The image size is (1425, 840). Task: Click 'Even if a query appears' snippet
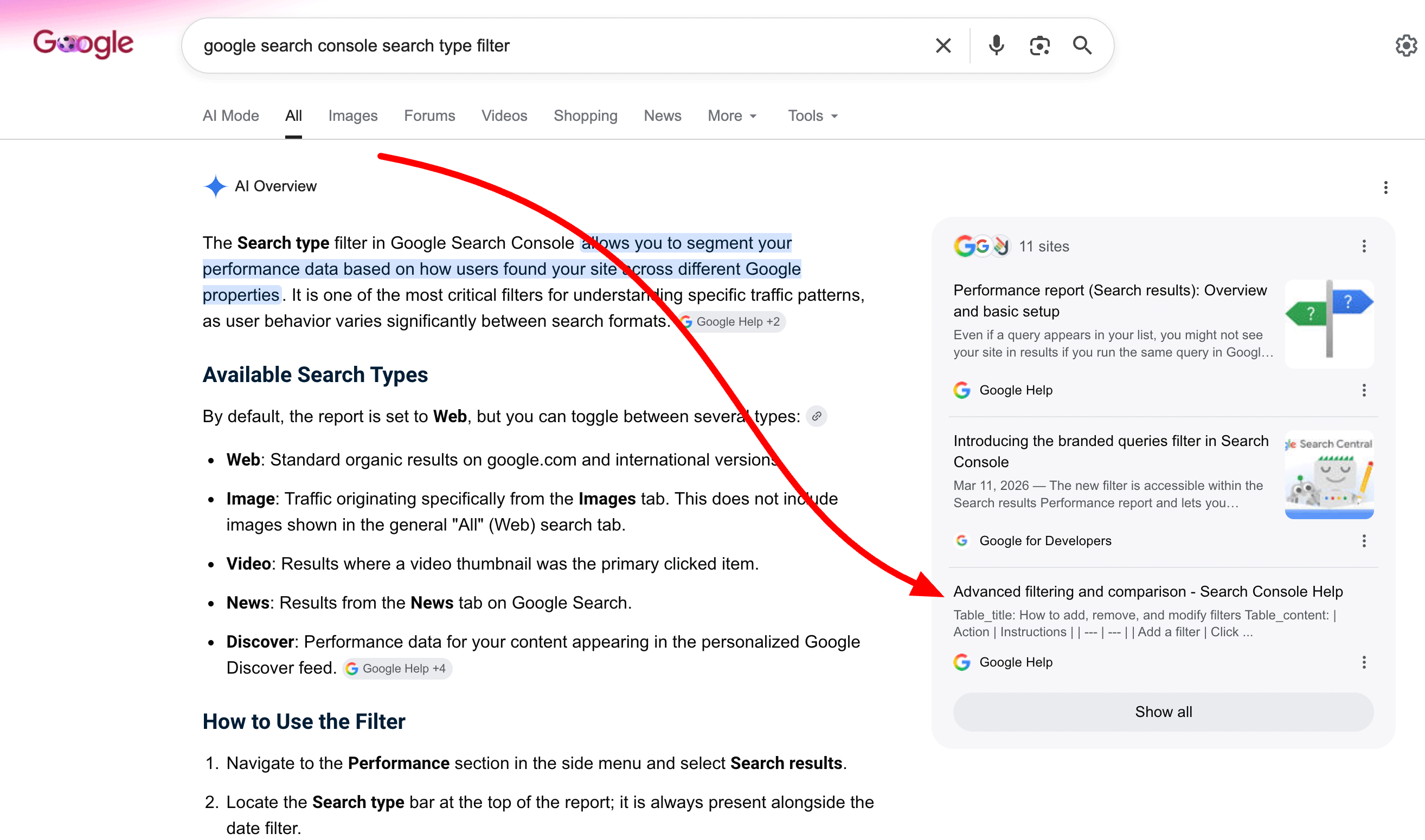click(1113, 344)
